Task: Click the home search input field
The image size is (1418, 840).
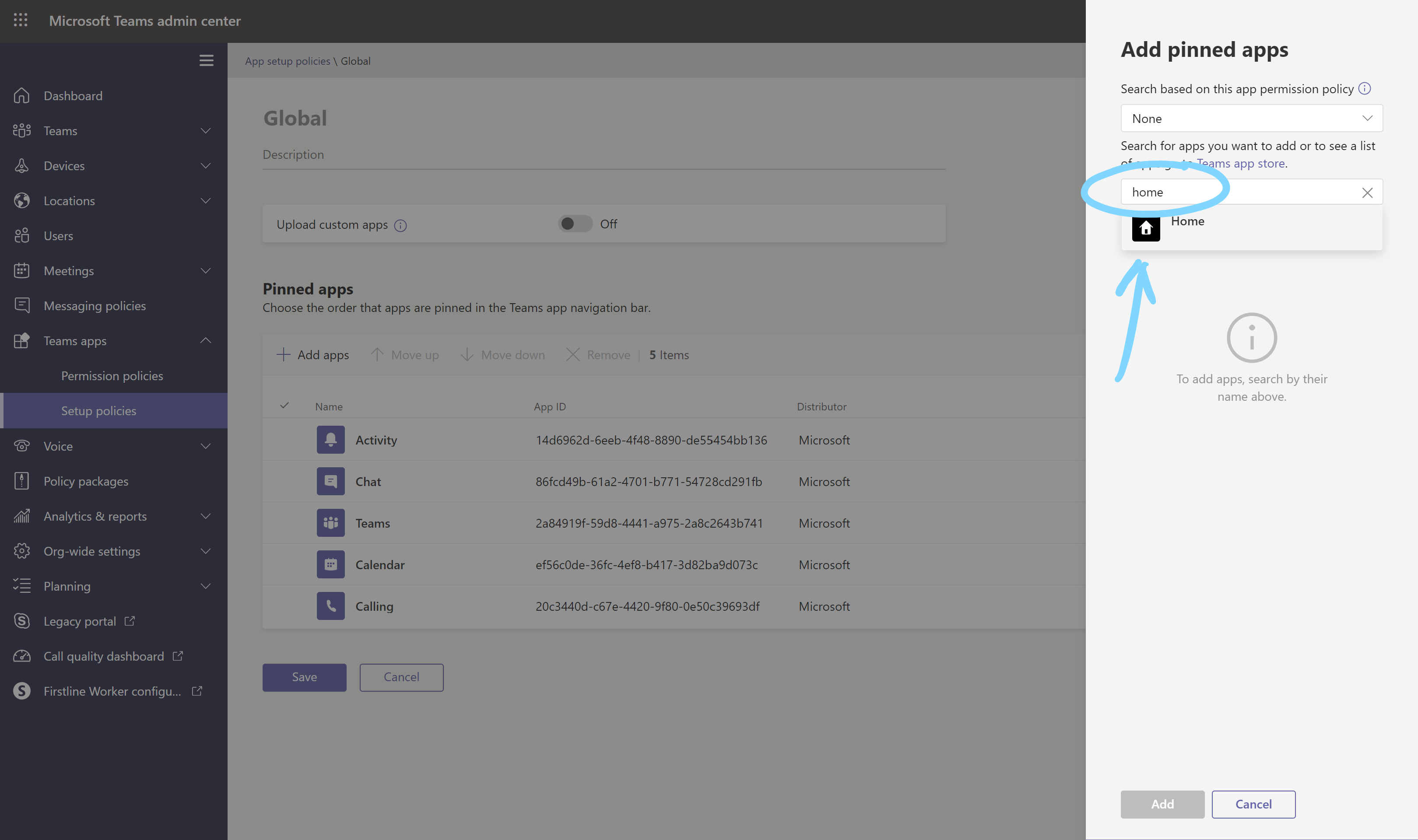Action: [x=1240, y=192]
